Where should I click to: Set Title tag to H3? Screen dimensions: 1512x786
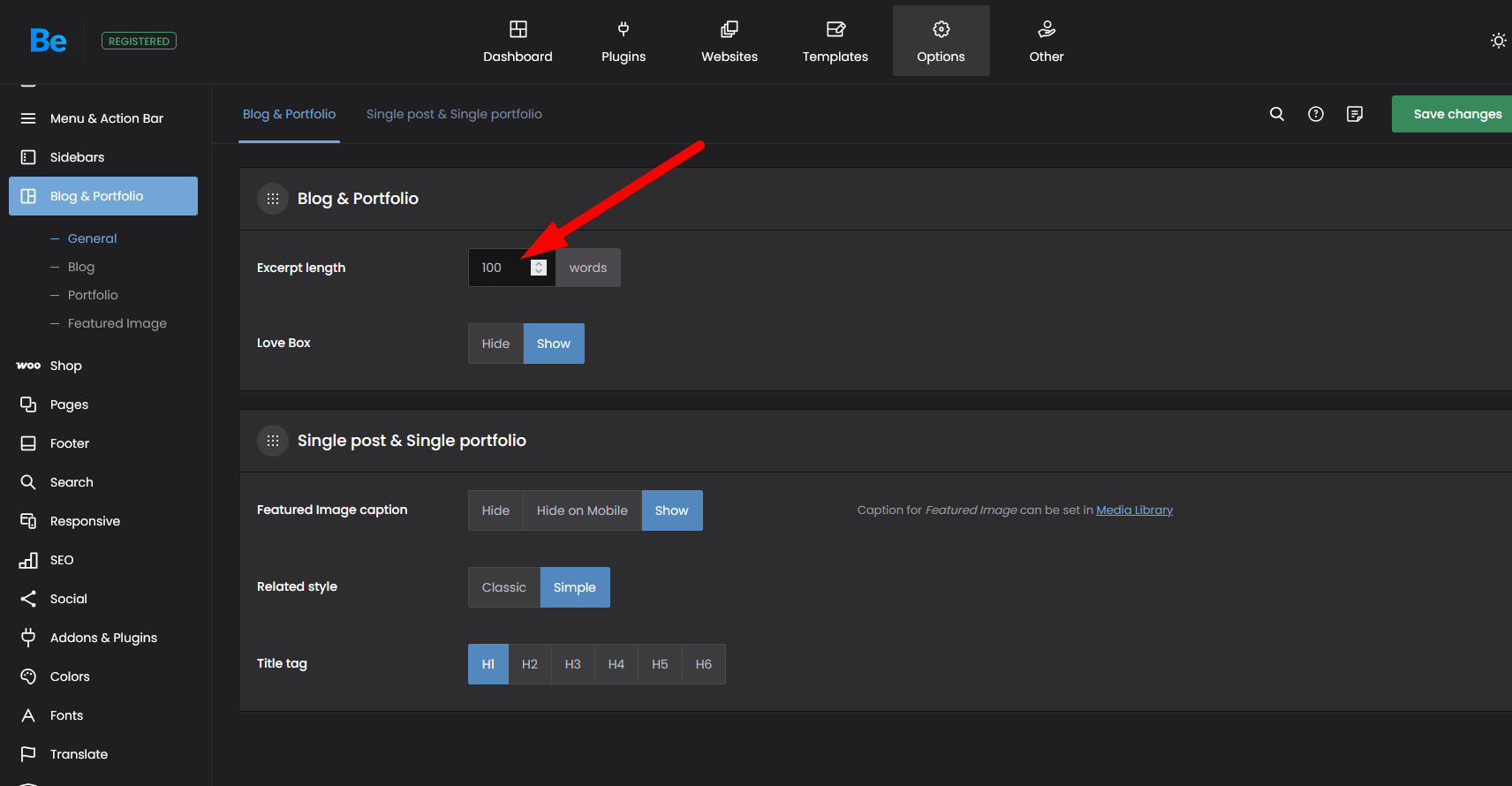click(573, 664)
